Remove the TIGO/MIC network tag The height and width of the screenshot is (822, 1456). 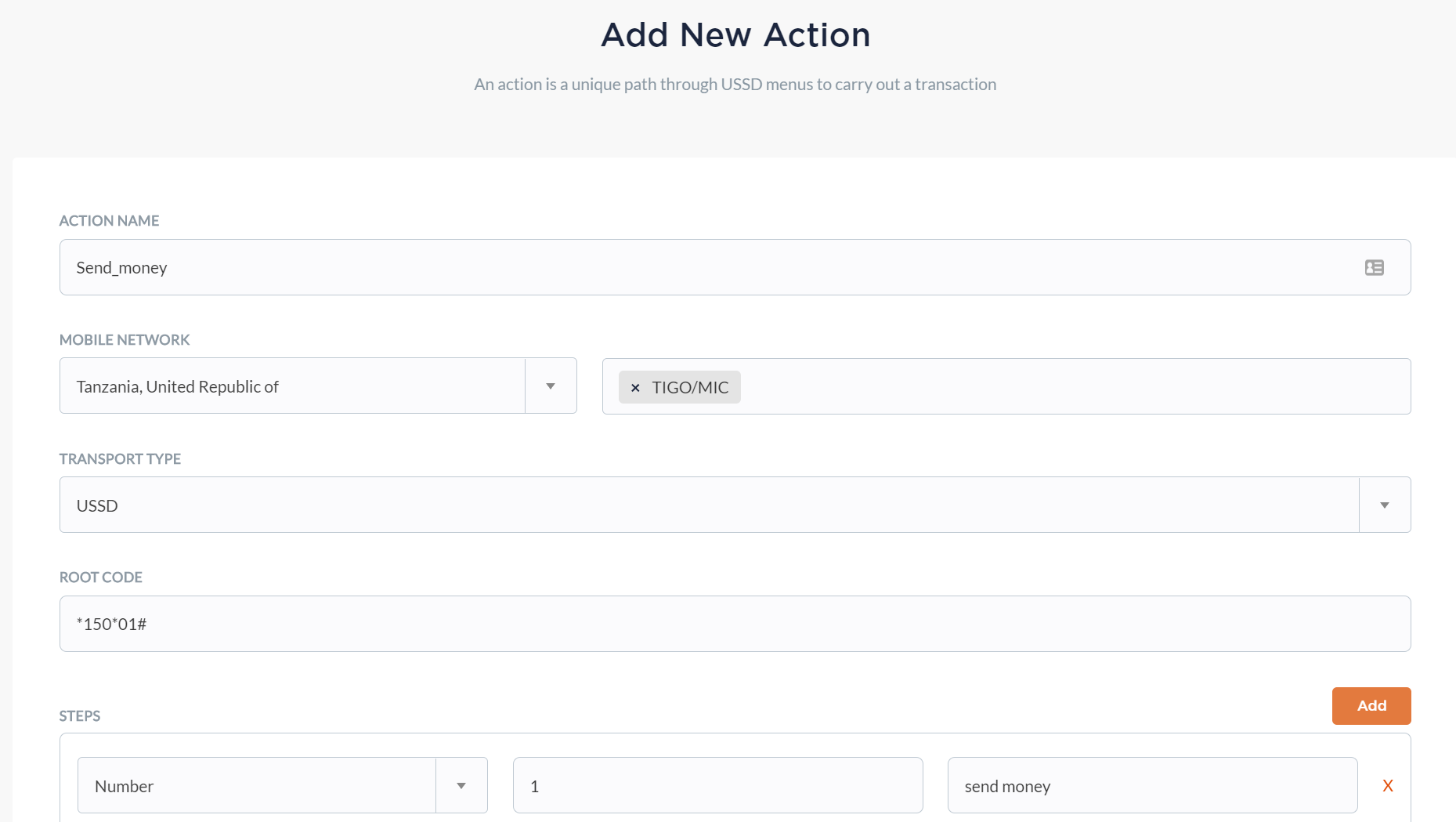coord(634,386)
